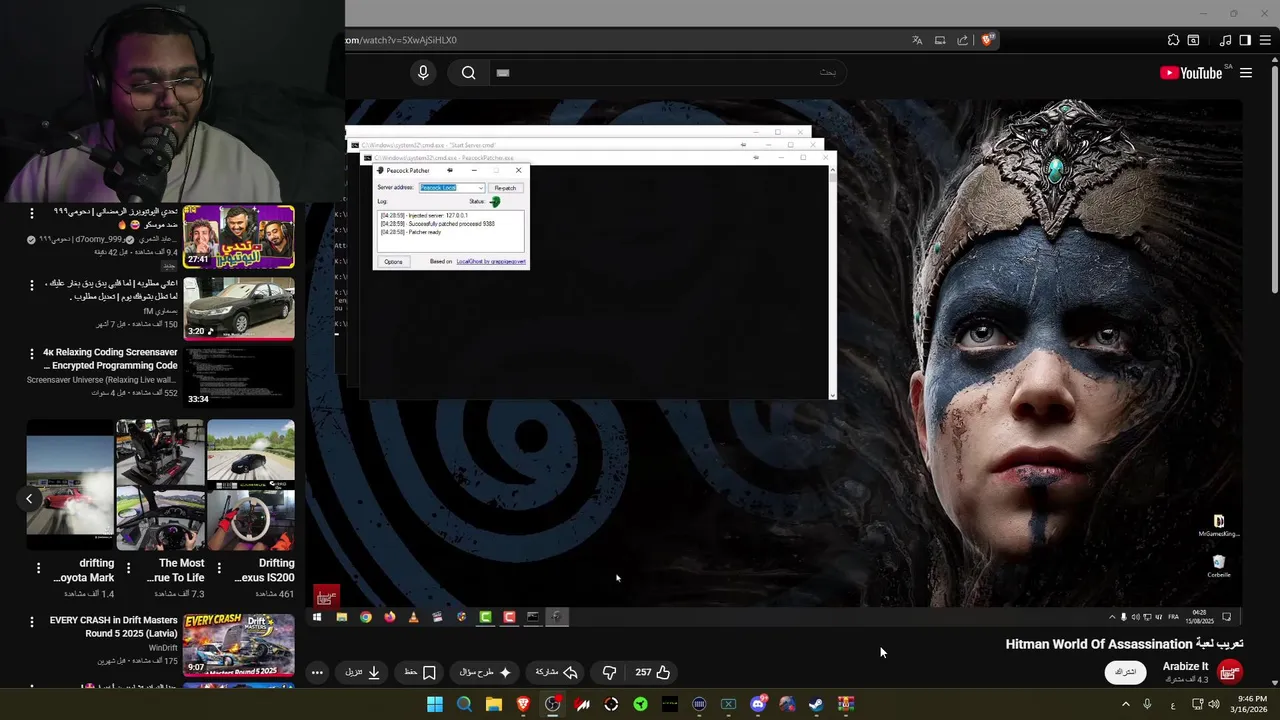Click the Windows Start button on taskbar
This screenshot has width=1280, height=720.
(x=435, y=704)
